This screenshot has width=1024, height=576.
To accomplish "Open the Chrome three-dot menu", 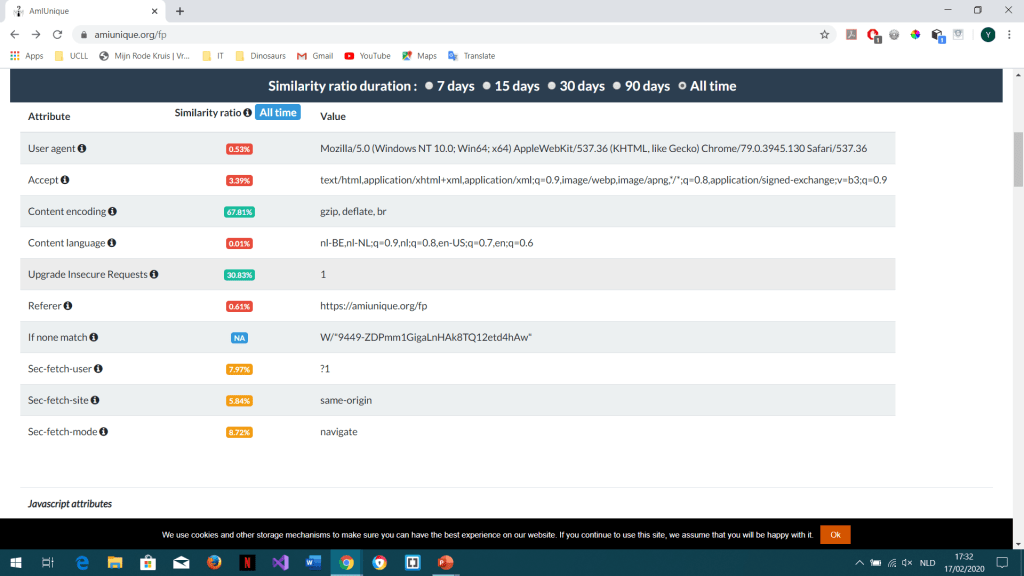I will (x=1009, y=34).
